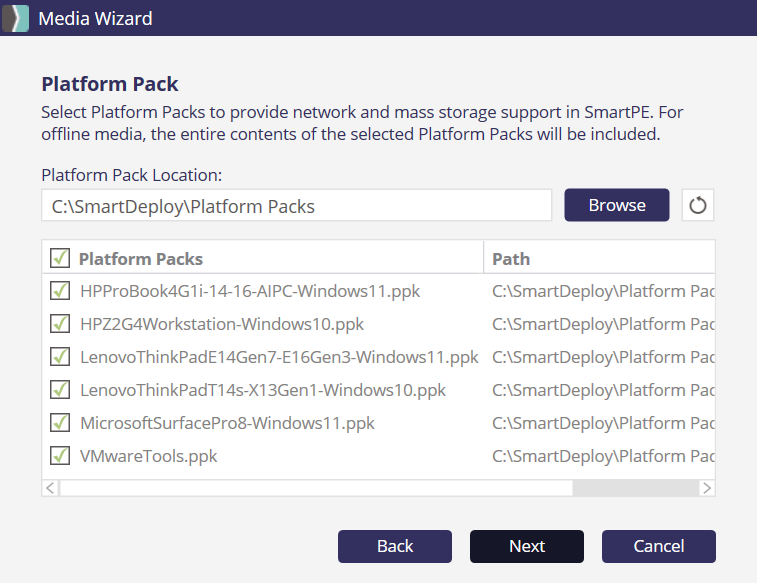Disable MicrosoftSurfacePro8-Windows11.ppk checkbox
This screenshot has width=757, height=583.
point(60,423)
